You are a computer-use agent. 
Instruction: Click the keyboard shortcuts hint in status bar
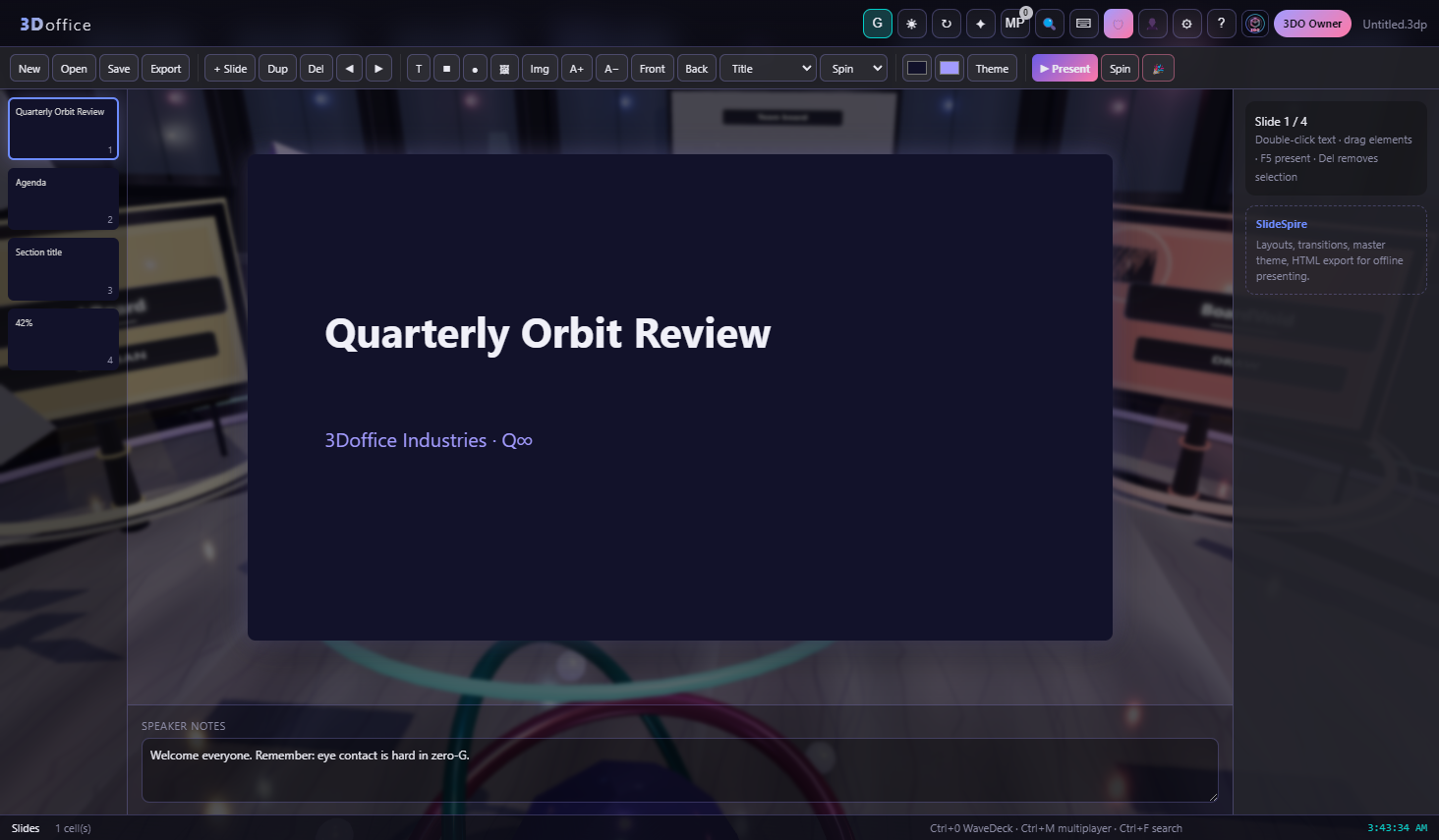1056,828
